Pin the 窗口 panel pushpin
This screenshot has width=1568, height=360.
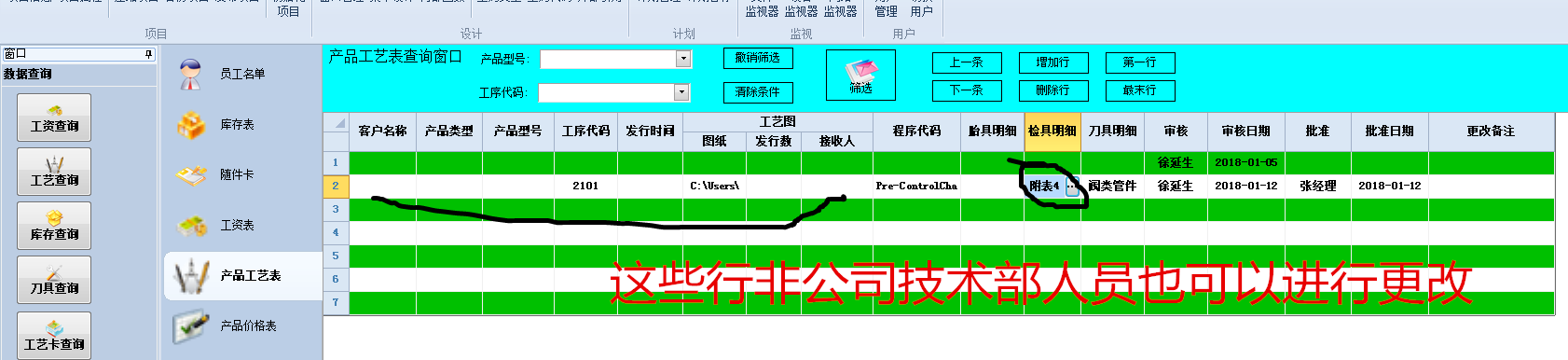coord(148,54)
